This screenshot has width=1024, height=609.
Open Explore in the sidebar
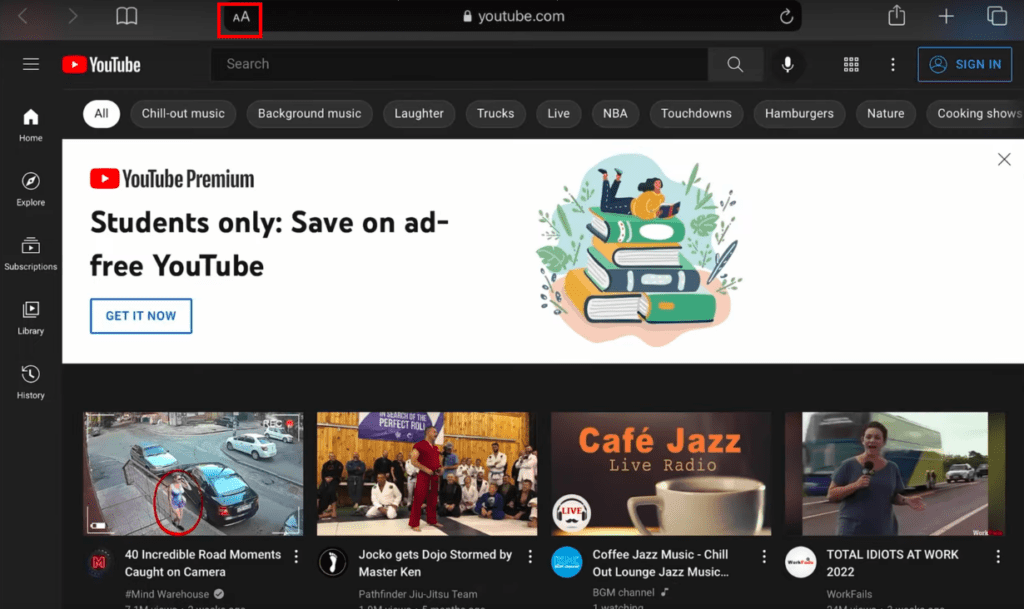31,189
